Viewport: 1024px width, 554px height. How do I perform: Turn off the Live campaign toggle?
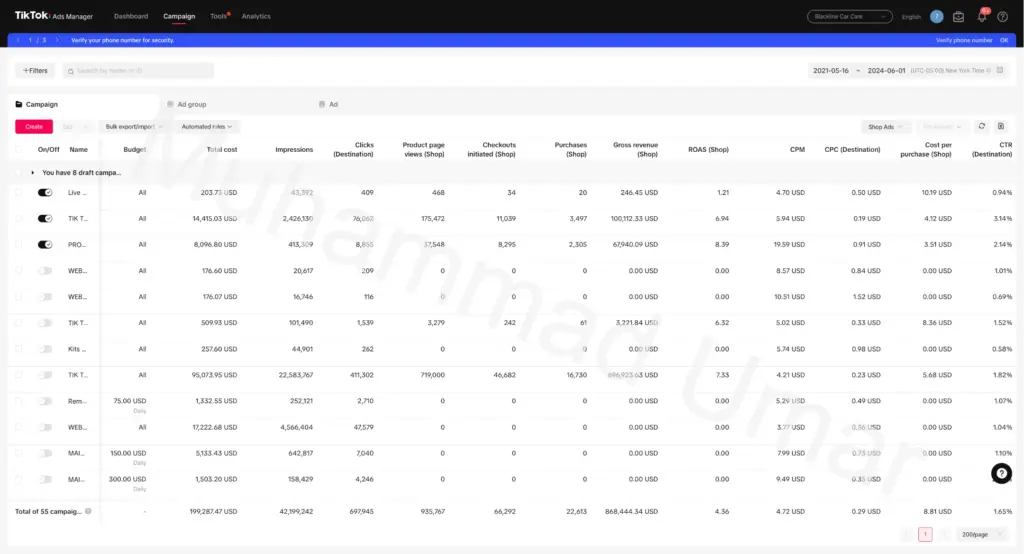click(45, 192)
